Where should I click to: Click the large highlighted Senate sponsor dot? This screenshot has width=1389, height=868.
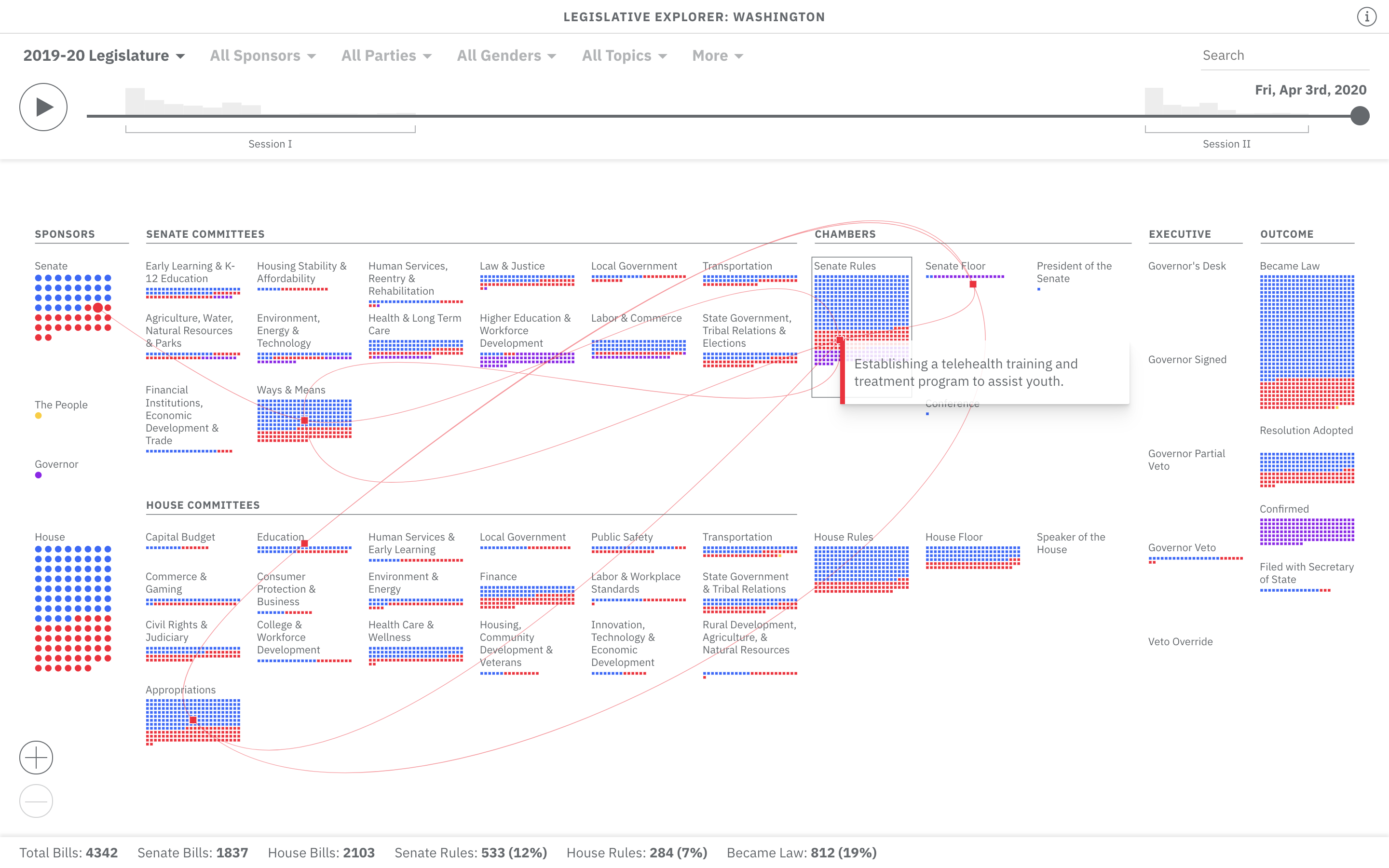coord(97,307)
